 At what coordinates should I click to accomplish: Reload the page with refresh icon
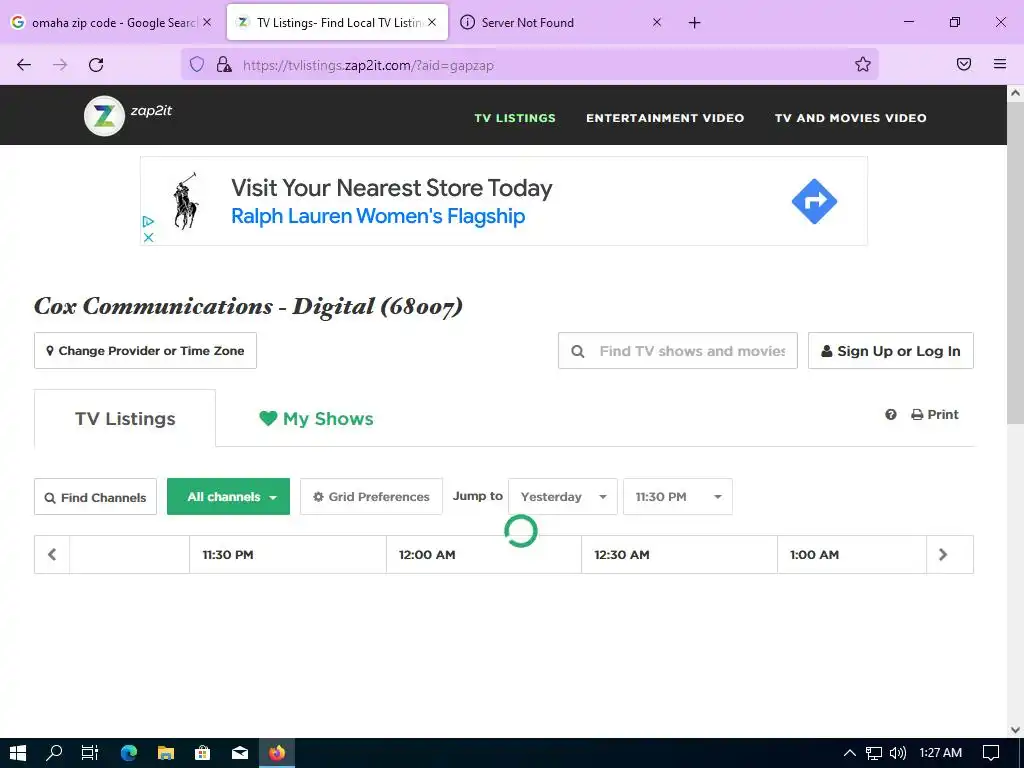96,64
